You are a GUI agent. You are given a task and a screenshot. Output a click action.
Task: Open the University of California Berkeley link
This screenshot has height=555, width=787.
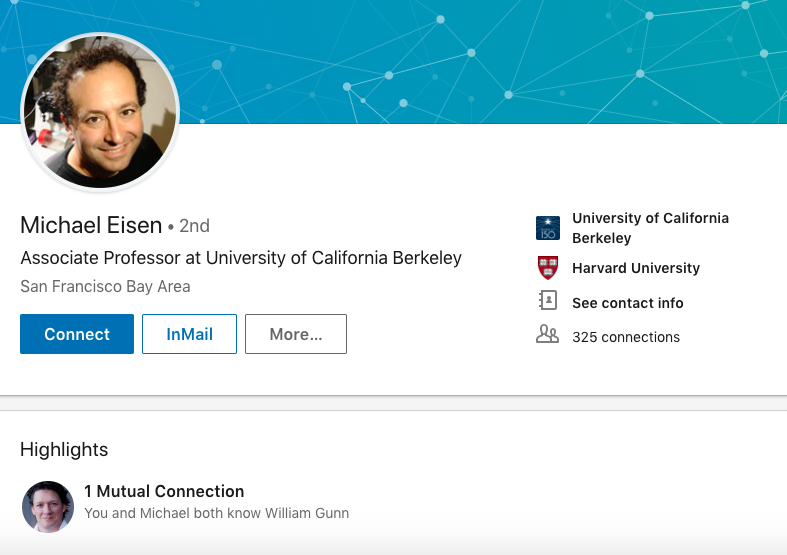[650, 228]
